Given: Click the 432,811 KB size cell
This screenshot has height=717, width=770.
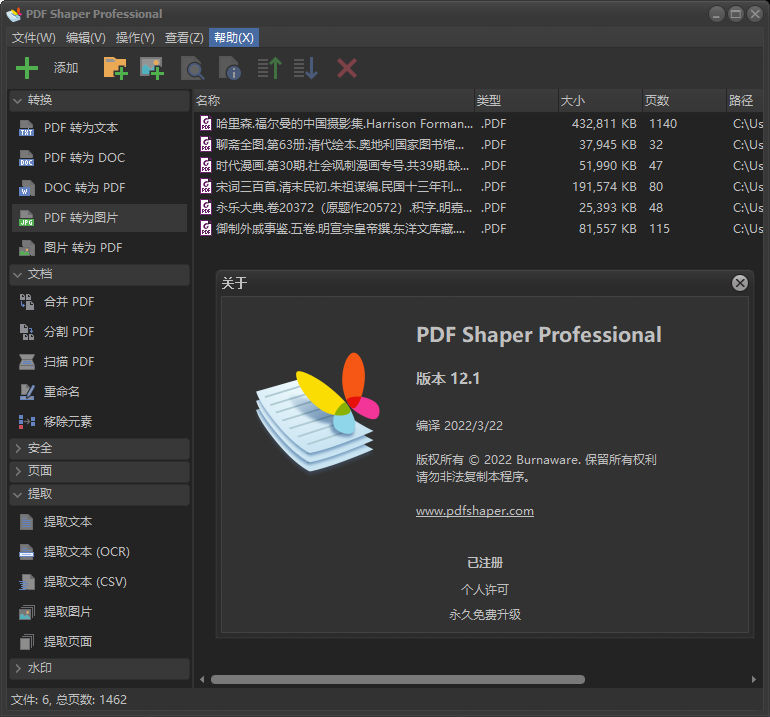Looking at the screenshot, I should tap(604, 124).
